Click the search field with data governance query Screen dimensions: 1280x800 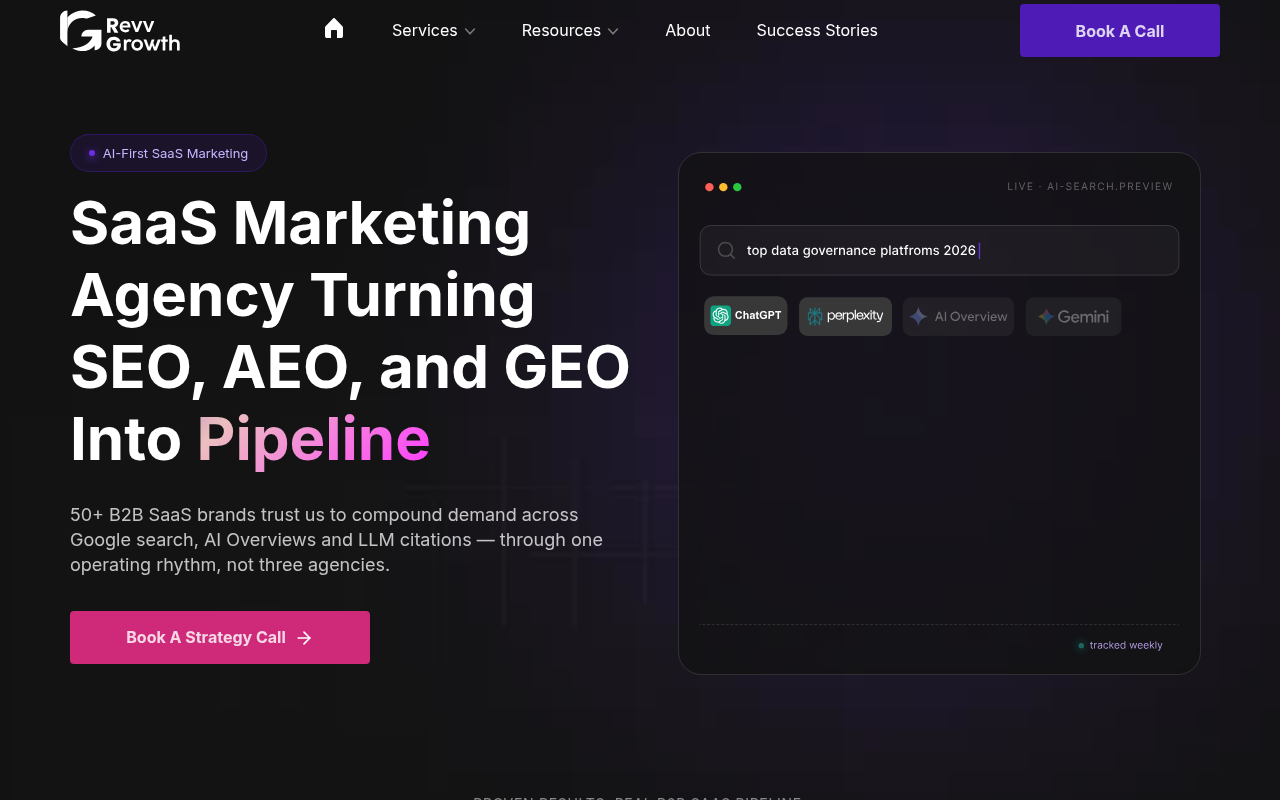click(x=939, y=250)
